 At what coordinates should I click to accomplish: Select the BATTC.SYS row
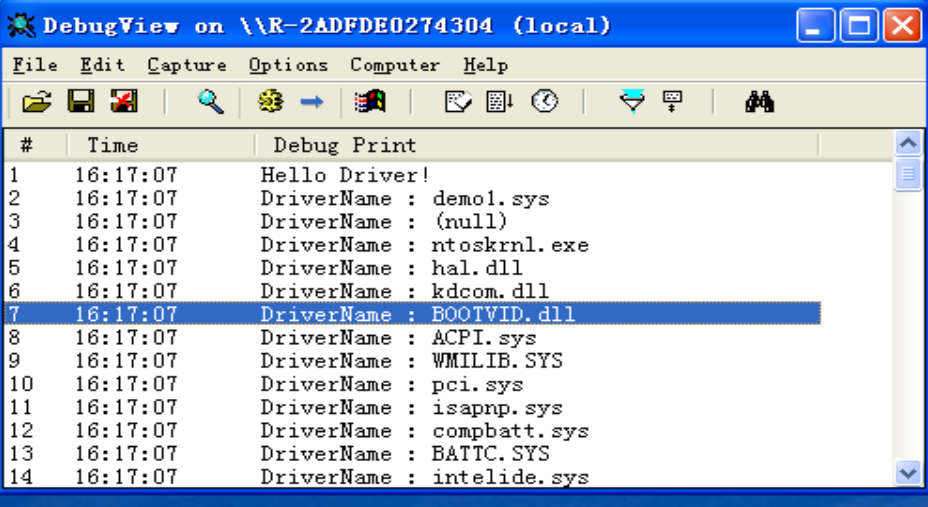coord(413,453)
